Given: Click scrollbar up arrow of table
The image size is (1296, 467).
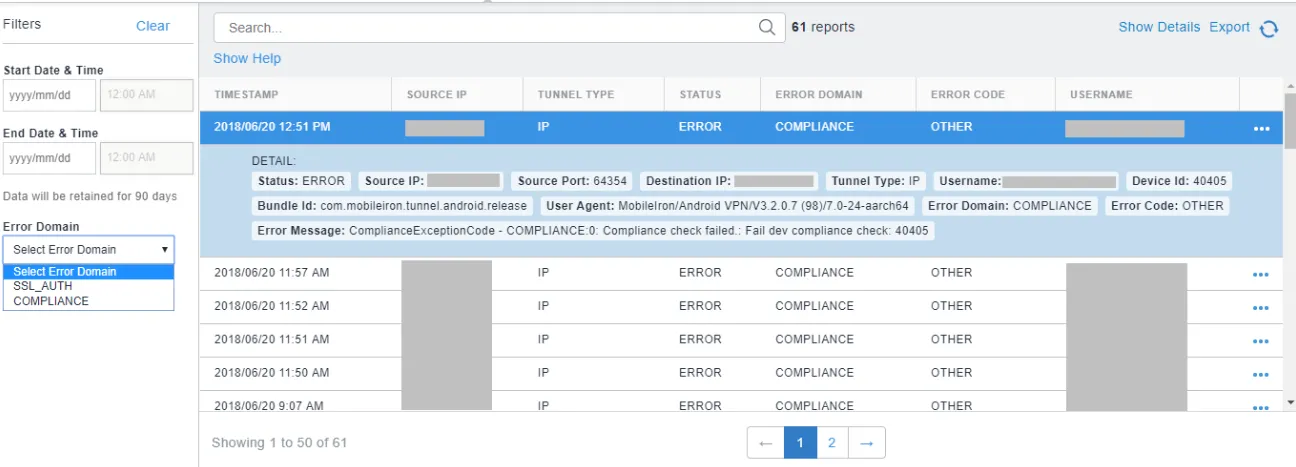Looking at the screenshot, I should tap(1289, 84).
